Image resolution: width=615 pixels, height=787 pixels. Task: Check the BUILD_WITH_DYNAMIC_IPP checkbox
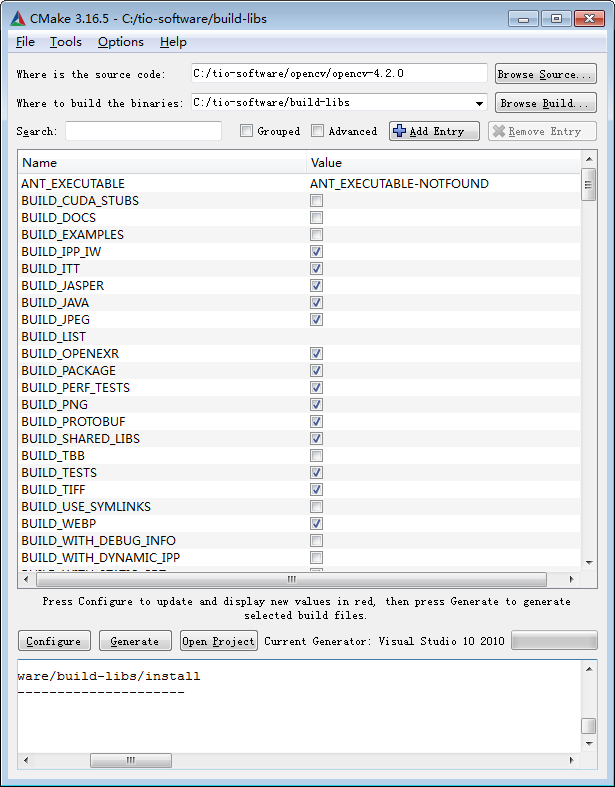(x=316, y=558)
